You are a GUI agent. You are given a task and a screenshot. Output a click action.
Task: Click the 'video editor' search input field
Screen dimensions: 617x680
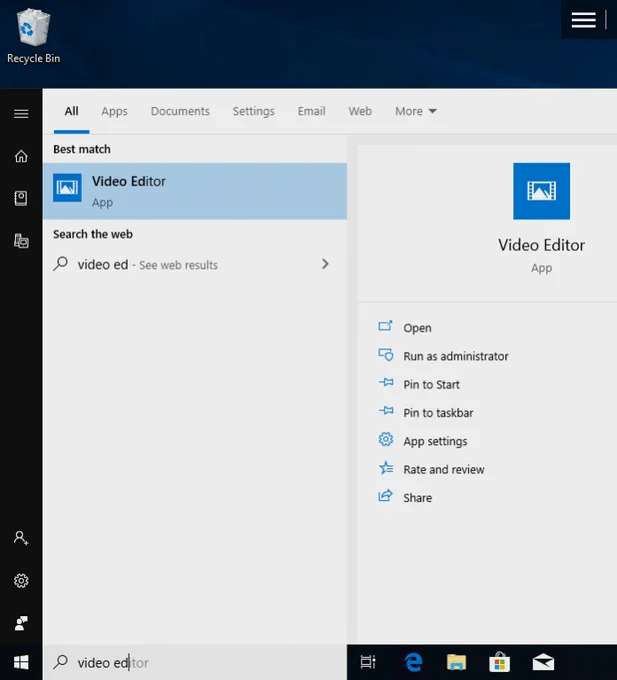click(x=195, y=662)
